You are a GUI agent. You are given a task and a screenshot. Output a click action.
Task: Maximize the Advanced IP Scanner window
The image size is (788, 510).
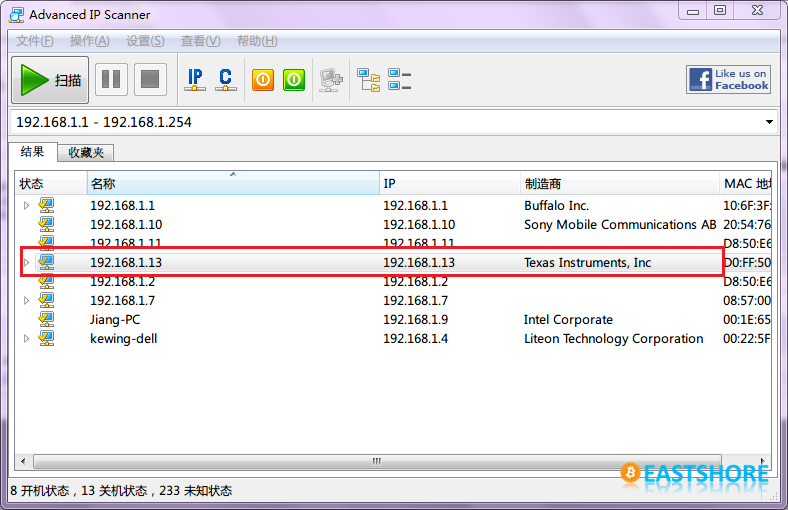pyautogui.click(x=720, y=11)
